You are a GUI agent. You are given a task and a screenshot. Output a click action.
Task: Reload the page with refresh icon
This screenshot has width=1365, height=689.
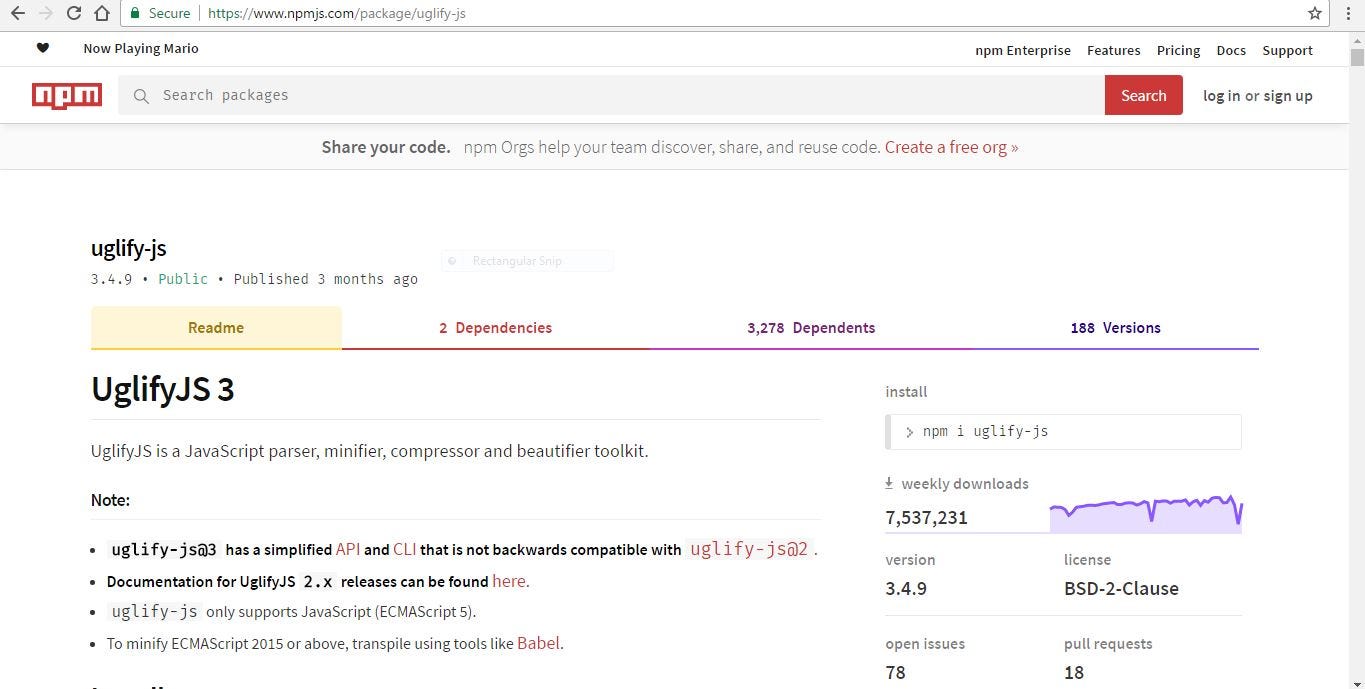point(73,13)
